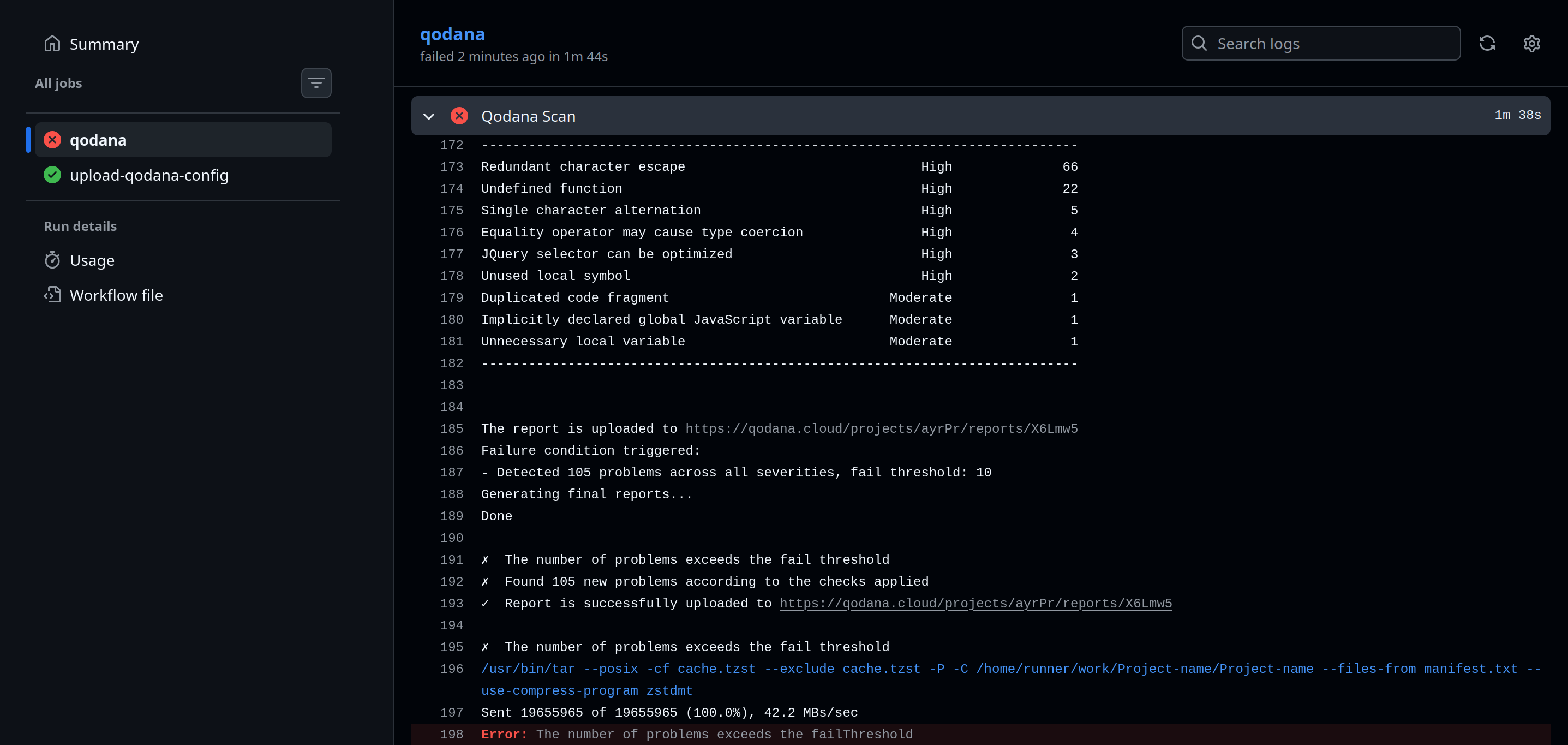Open the job filter button
This screenshot has height=745, width=1568.
click(316, 83)
